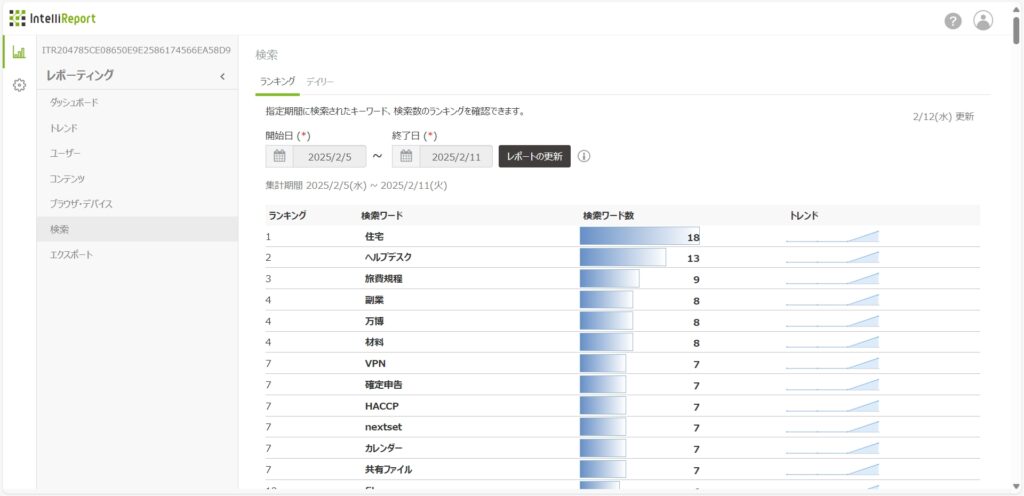The image size is (1024, 496).
Task: Click the search word 確定申告
Action: pos(383,385)
